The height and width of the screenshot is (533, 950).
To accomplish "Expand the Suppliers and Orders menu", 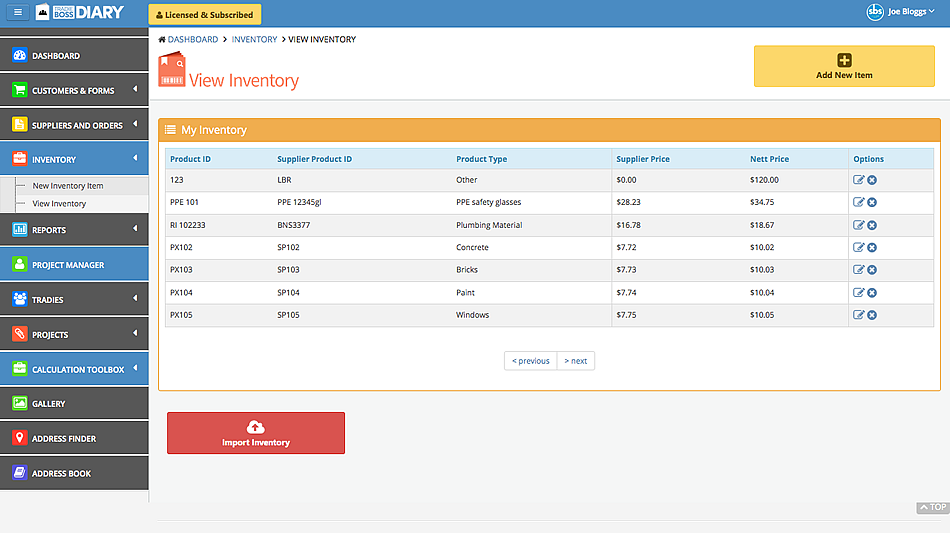I will coord(77,126).
